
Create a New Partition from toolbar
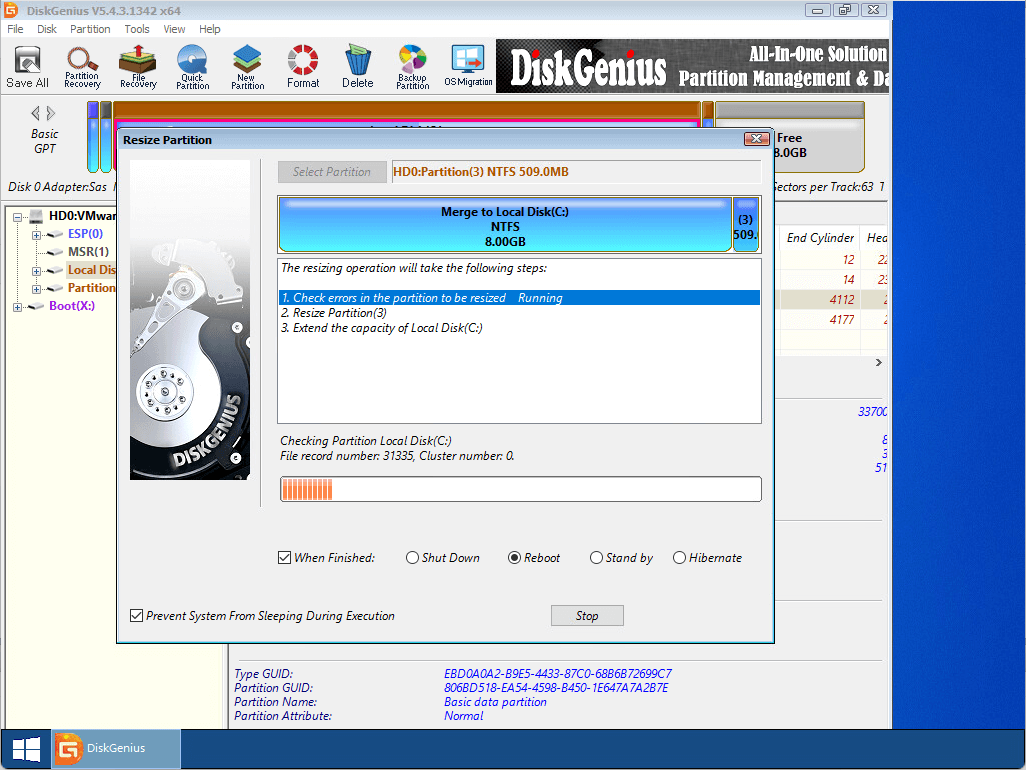pos(247,67)
